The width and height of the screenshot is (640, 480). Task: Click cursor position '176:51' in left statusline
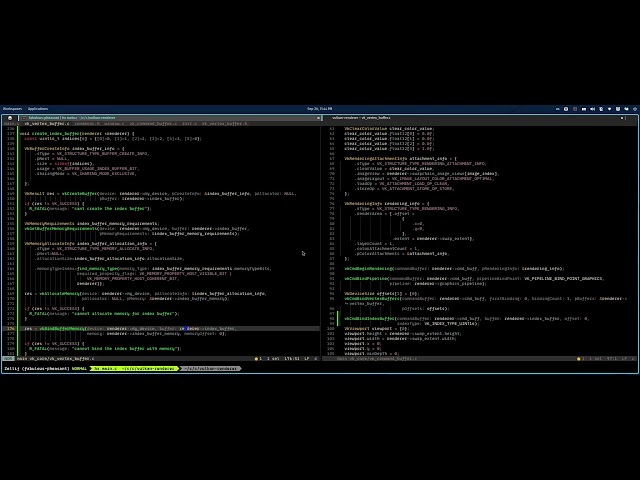tap(291, 359)
